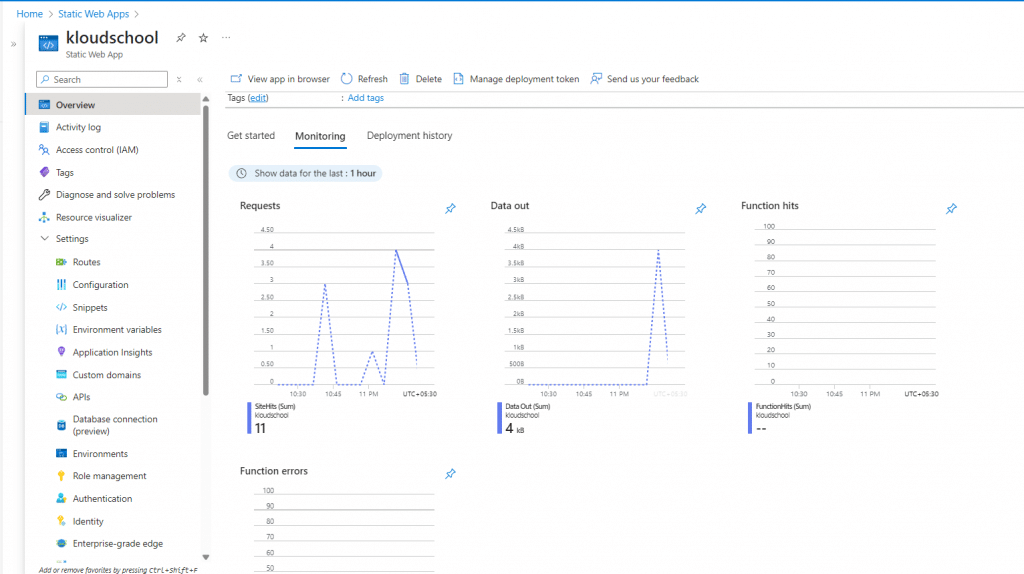This screenshot has height=574, width=1024.
Task: Pin kloudschool resource using header pin icon
Action: (181, 38)
